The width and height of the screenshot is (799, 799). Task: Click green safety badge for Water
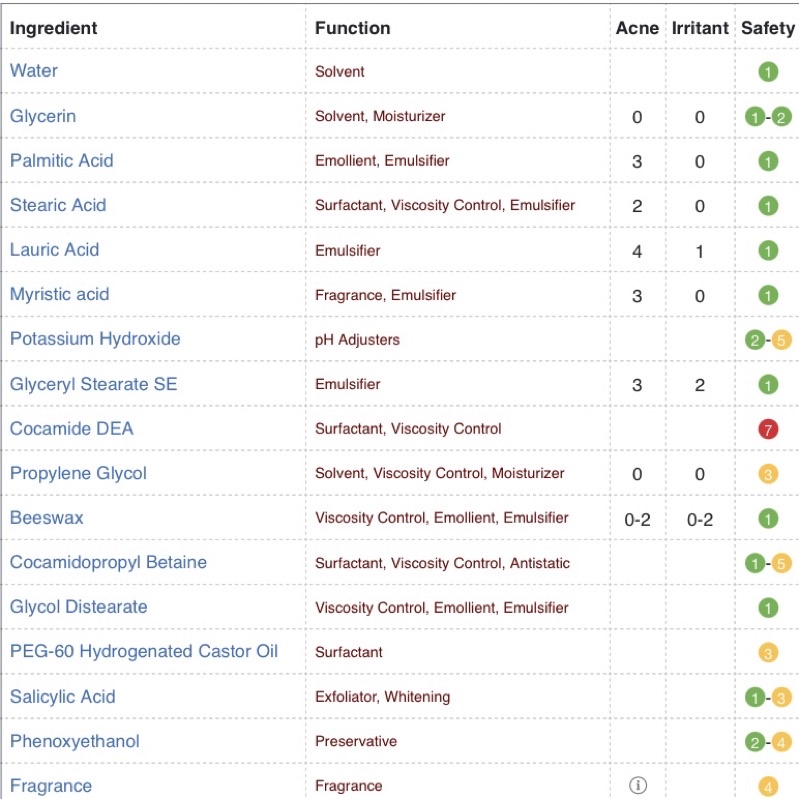(x=768, y=72)
